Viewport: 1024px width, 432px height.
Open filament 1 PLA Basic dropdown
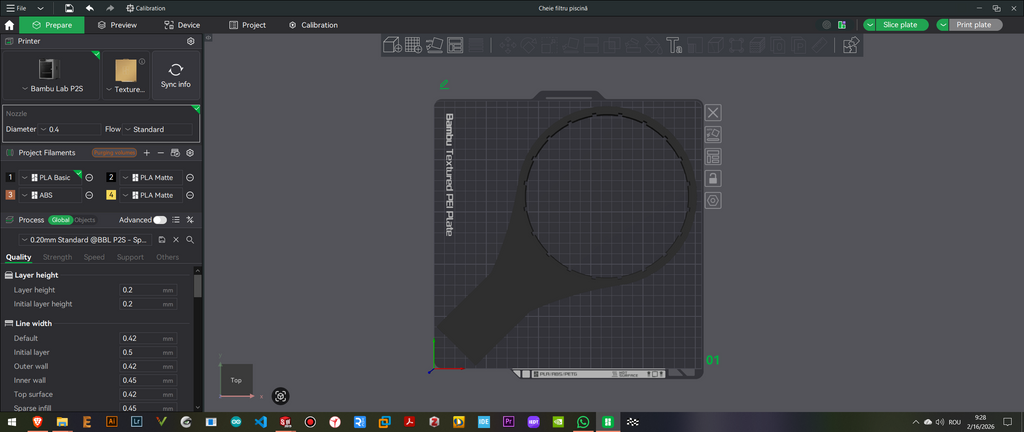click(50, 177)
